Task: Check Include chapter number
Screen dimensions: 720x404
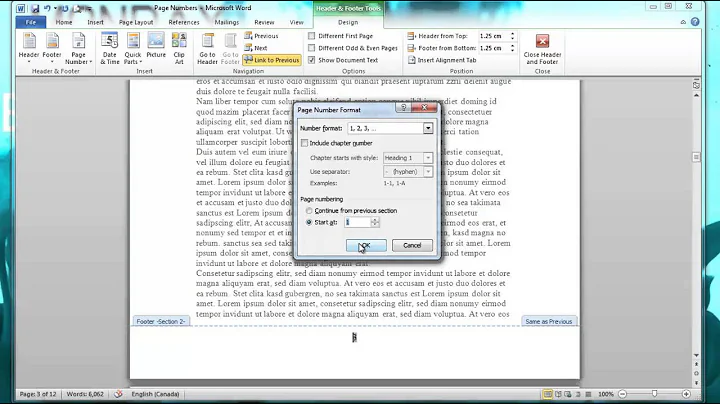Action: pos(304,143)
